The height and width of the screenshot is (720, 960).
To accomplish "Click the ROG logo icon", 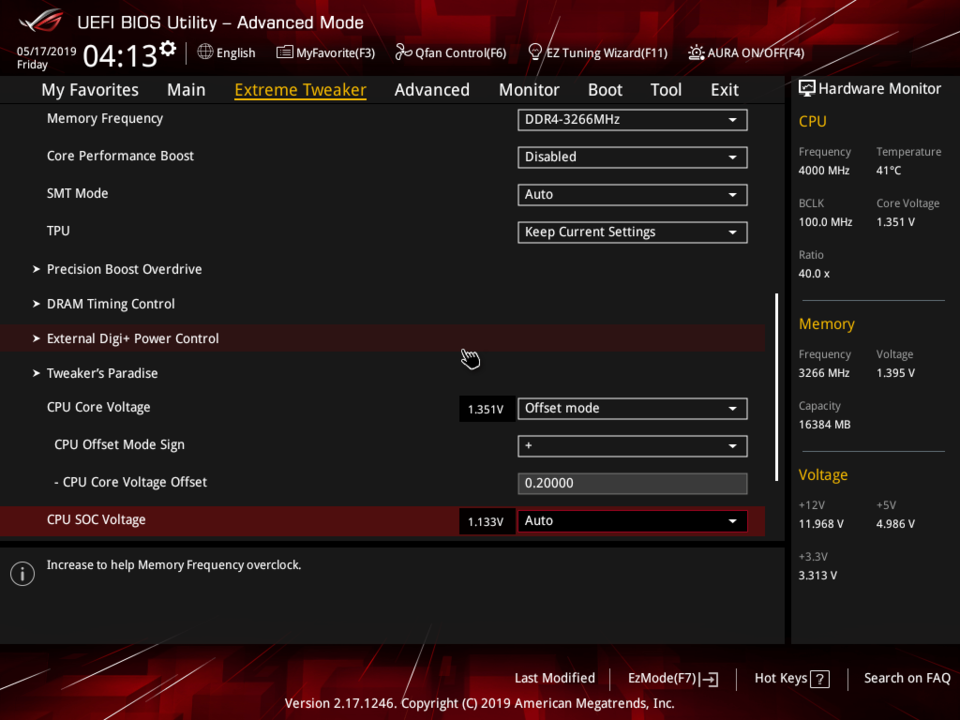I will coord(40,21).
